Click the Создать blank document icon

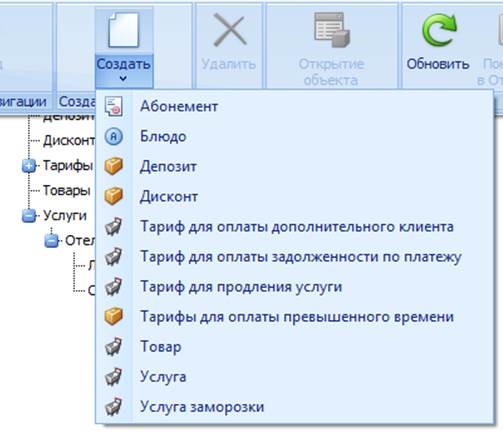[x=124, y=30]
